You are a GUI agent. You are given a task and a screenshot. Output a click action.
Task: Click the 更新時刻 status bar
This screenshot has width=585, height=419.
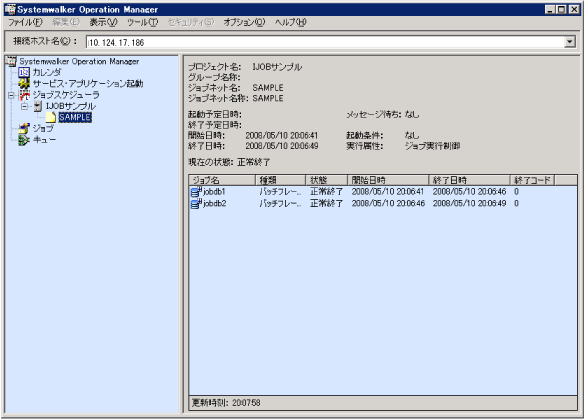pyautogui.click(x=383, y=403)
